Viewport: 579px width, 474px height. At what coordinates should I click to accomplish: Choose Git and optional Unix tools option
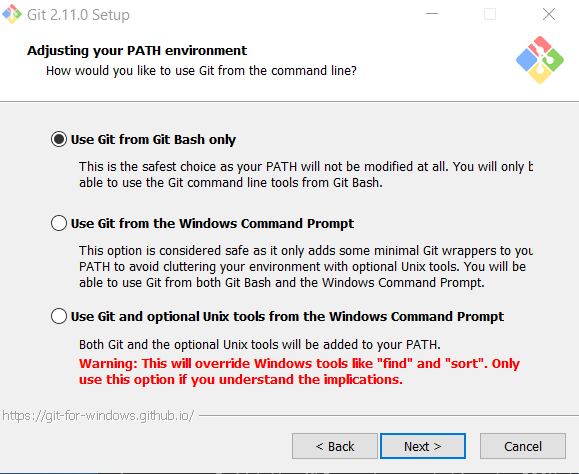click(x=59, y=316)
